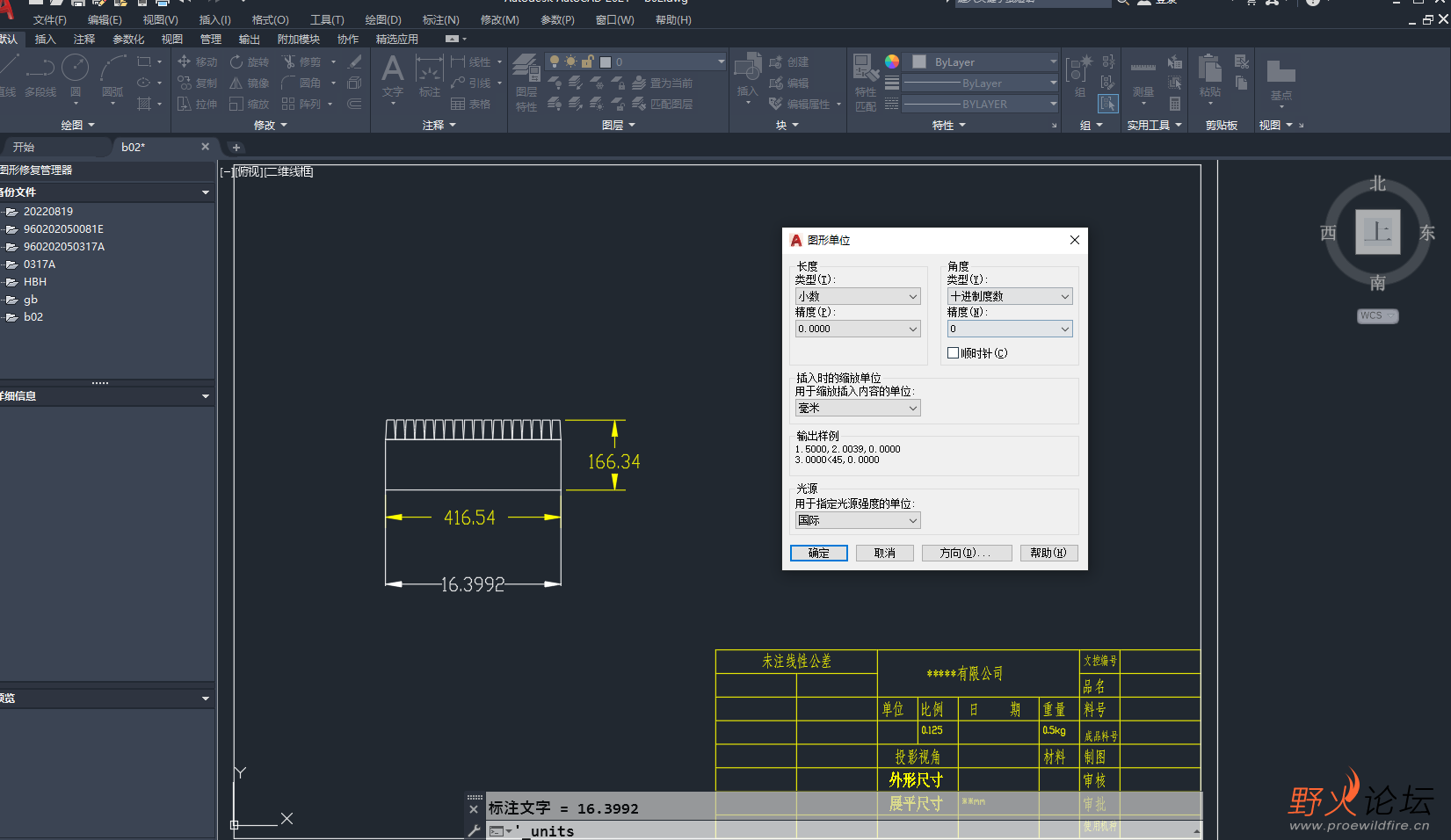Image resolution: width=1451 pixels, height=840 pixels.
Task: Click the Fillet (圆角) tool
Action: (x=301, y=83)
